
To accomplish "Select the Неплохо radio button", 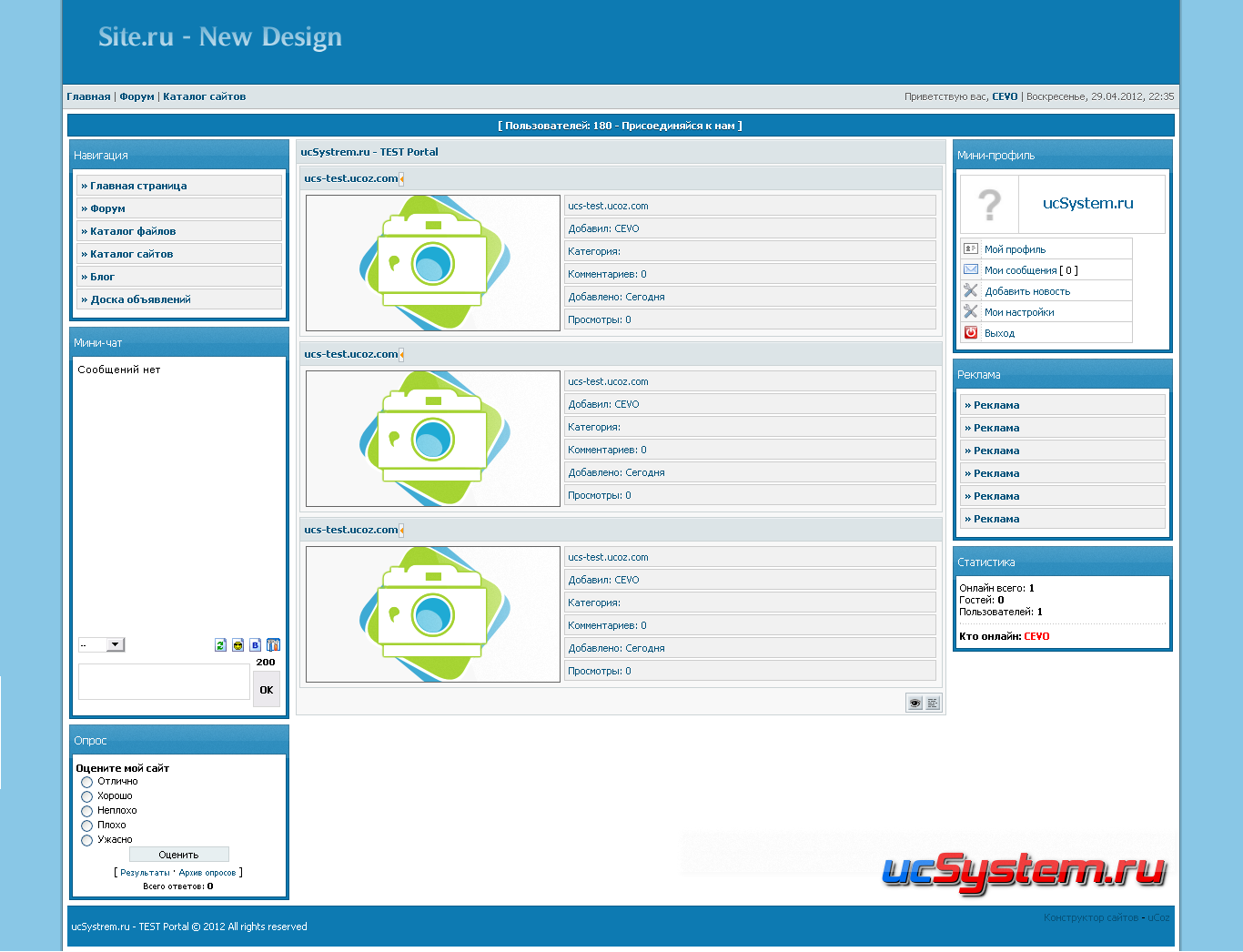I will [x=87, y=811].
